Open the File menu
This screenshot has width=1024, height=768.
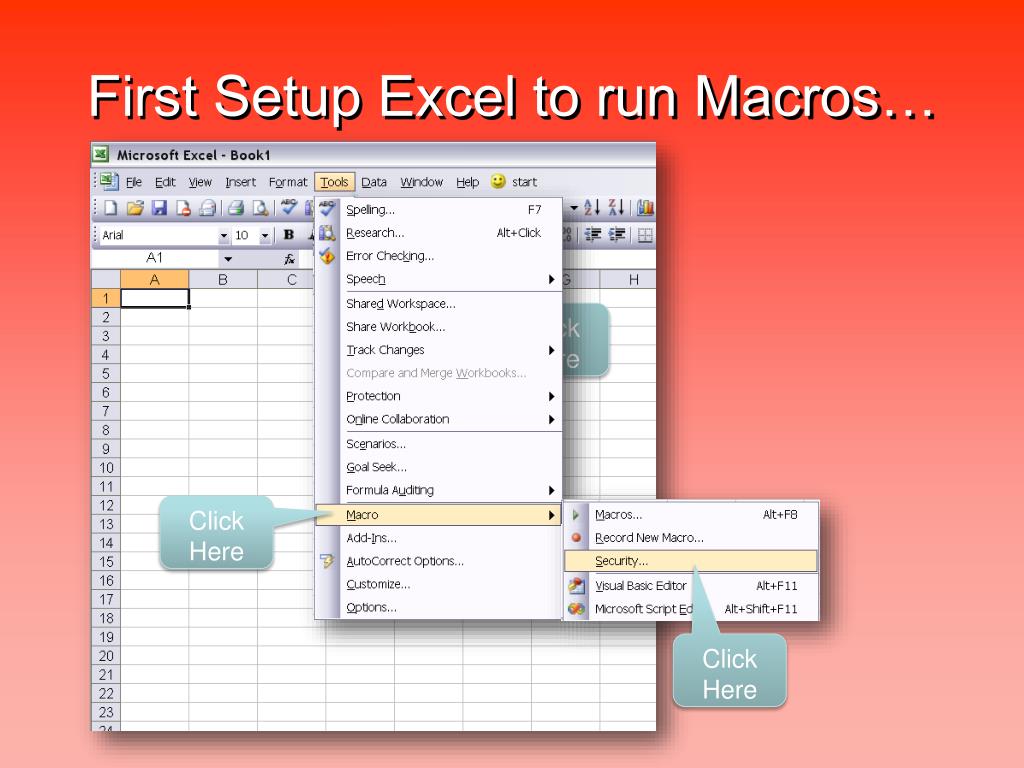[134, 182]
